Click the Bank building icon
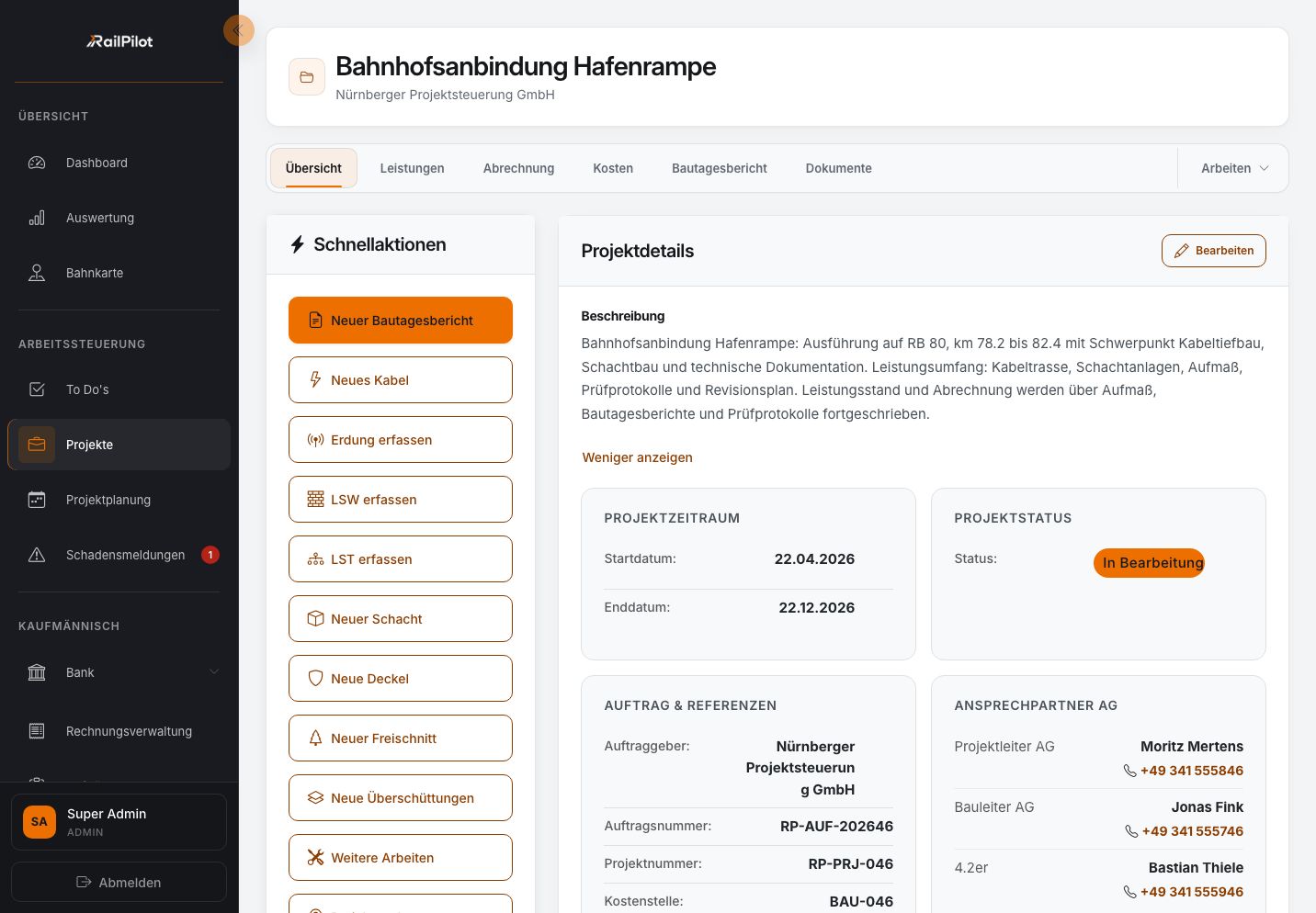This screenshot has height=913, width=1316. pyautogui.click(x=37, y=672)
